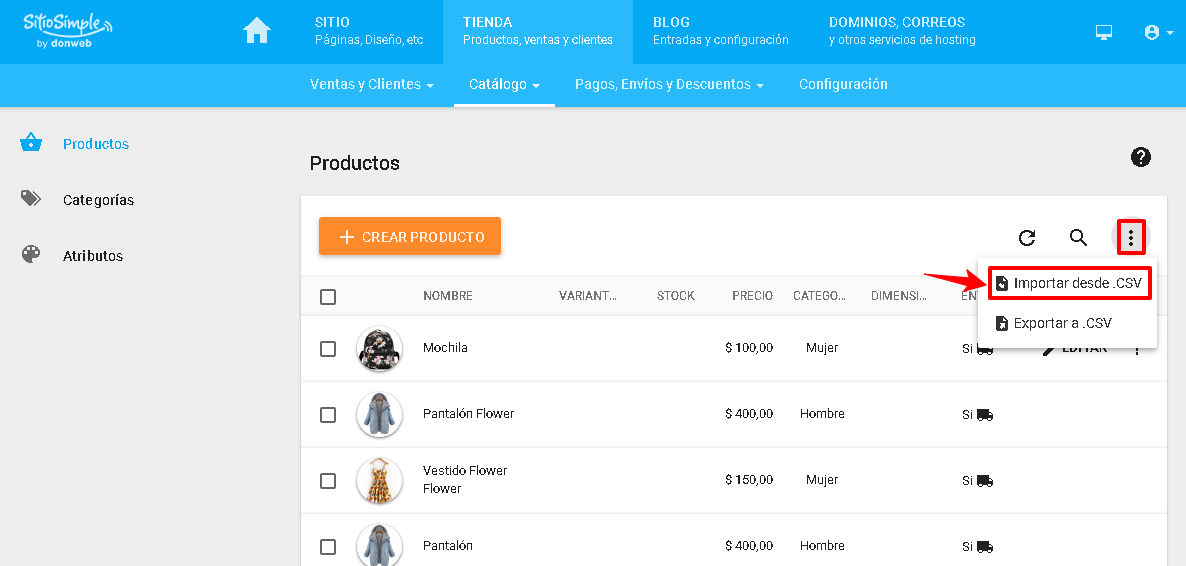This screenshot has width=1186, height=566.
Task: Click the CREAR PRODUCTO button
Action: [410, 237]
